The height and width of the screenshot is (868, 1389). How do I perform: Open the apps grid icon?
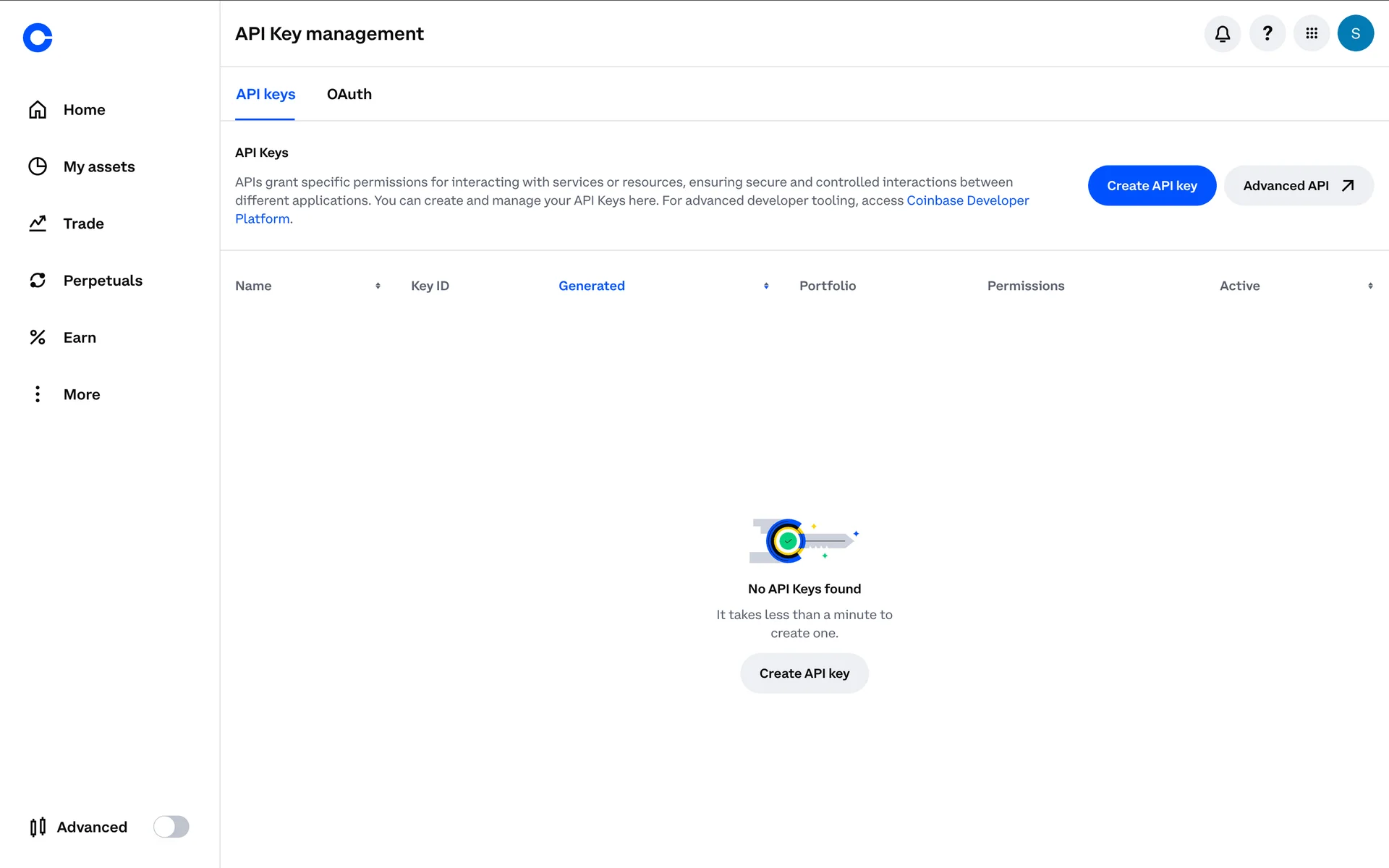[1312, 33]
